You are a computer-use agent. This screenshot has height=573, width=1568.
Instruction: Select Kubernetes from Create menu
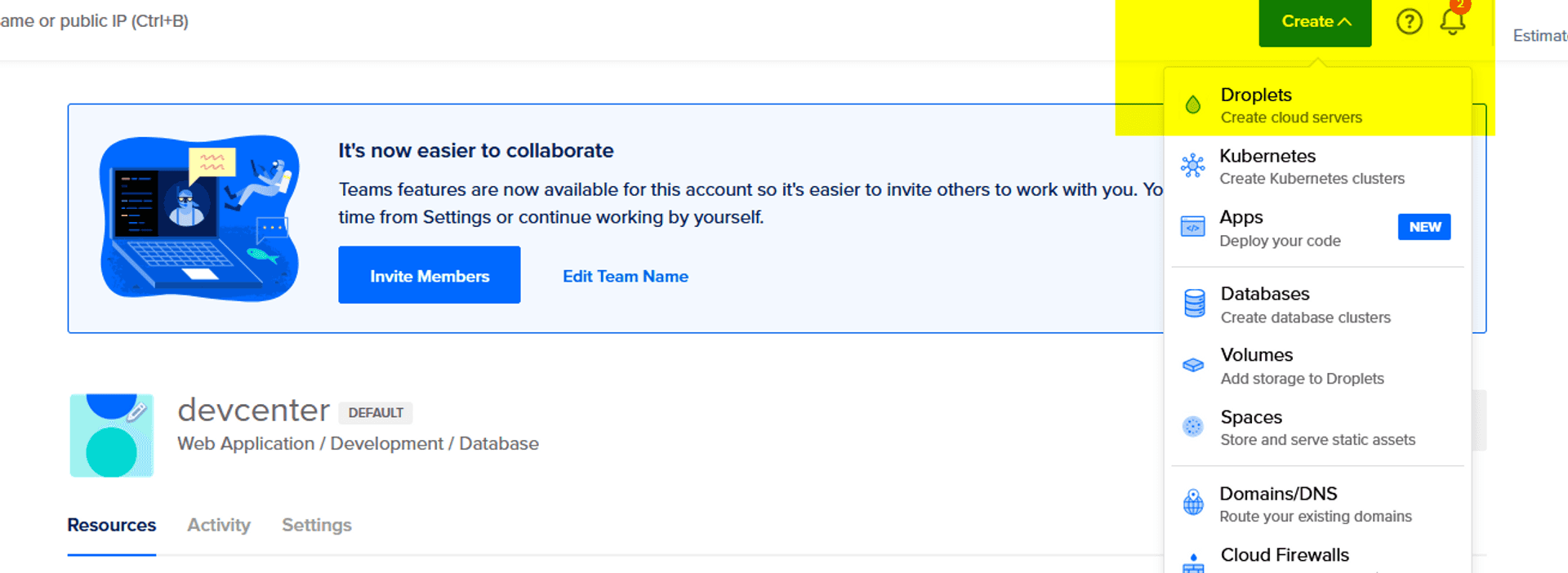pyautogui.click(x=1318, y=167)
